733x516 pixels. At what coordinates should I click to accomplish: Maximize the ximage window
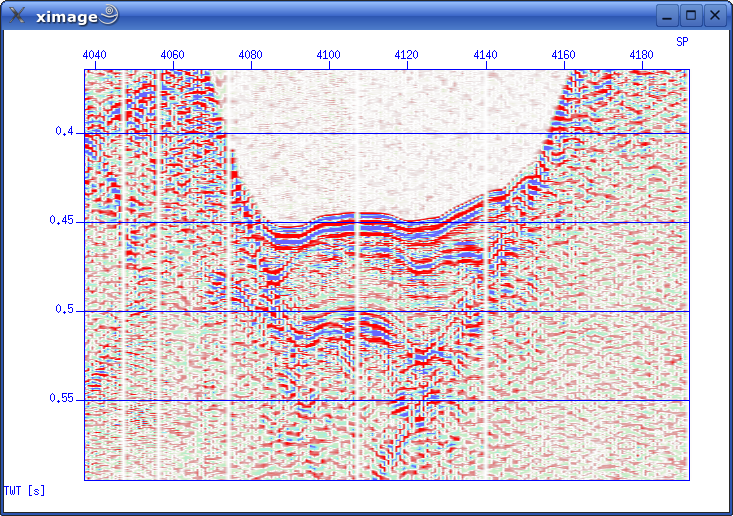point(691,15)
